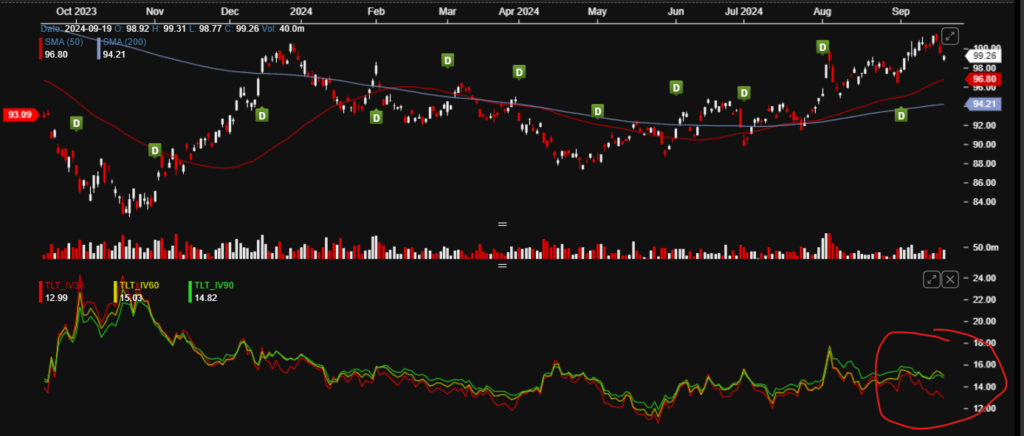Viewport: 1024px width, 436px height.
Task: Click the Apr 2024 date axis label
Action: pos(519,11)
